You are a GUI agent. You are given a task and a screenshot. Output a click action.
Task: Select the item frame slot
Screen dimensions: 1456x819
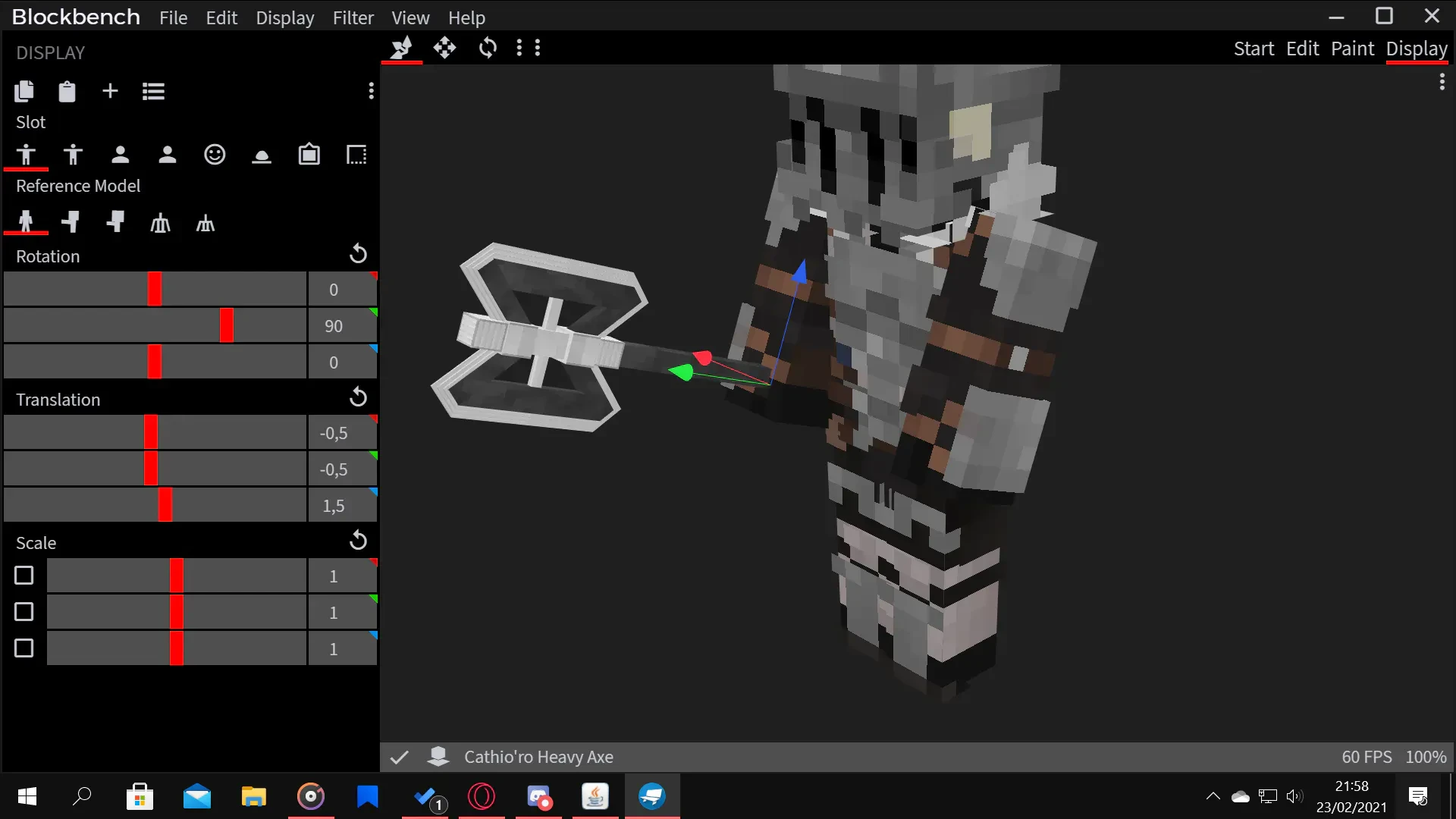pyautogui.click(x=309, y=155)
